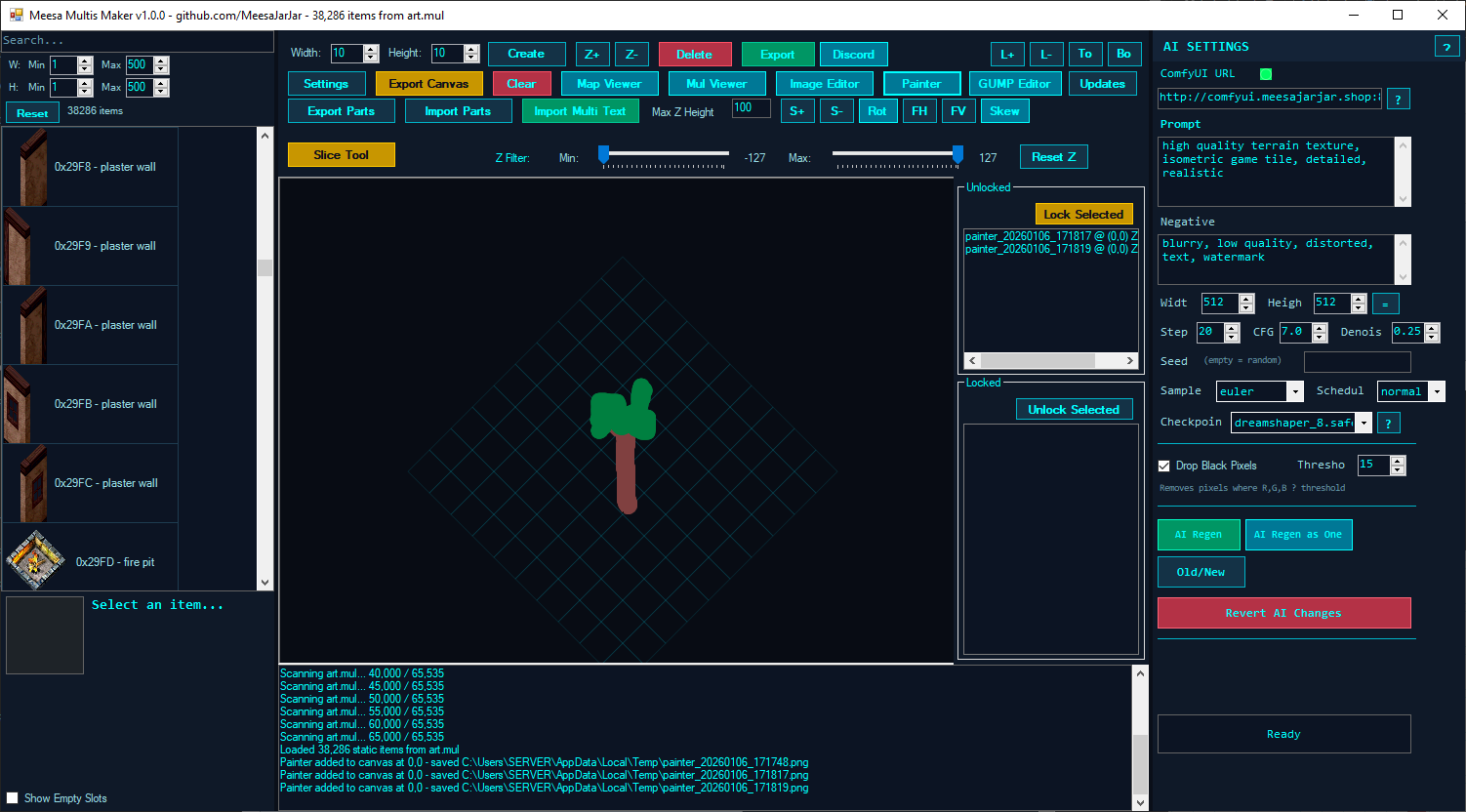Open the Sampler dropdown showing euler
Screen dimensions: 1466x812
click(x=1260, y=391)
